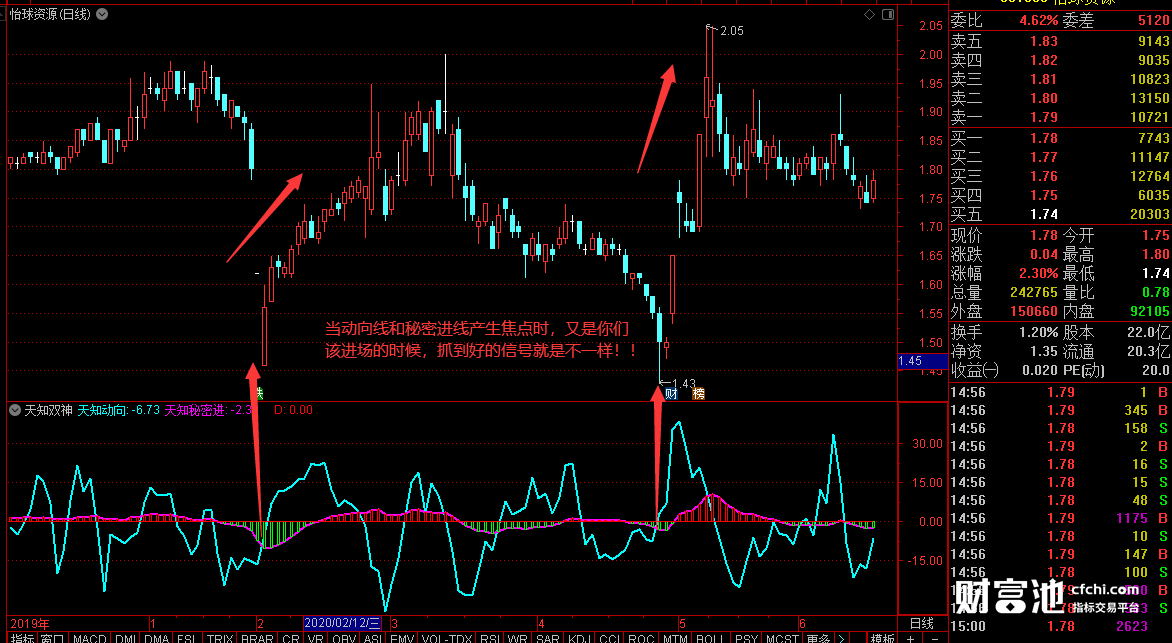1172x643 pixels.
Task: Show the PSY indicator
Action: [x=746, y=639]
